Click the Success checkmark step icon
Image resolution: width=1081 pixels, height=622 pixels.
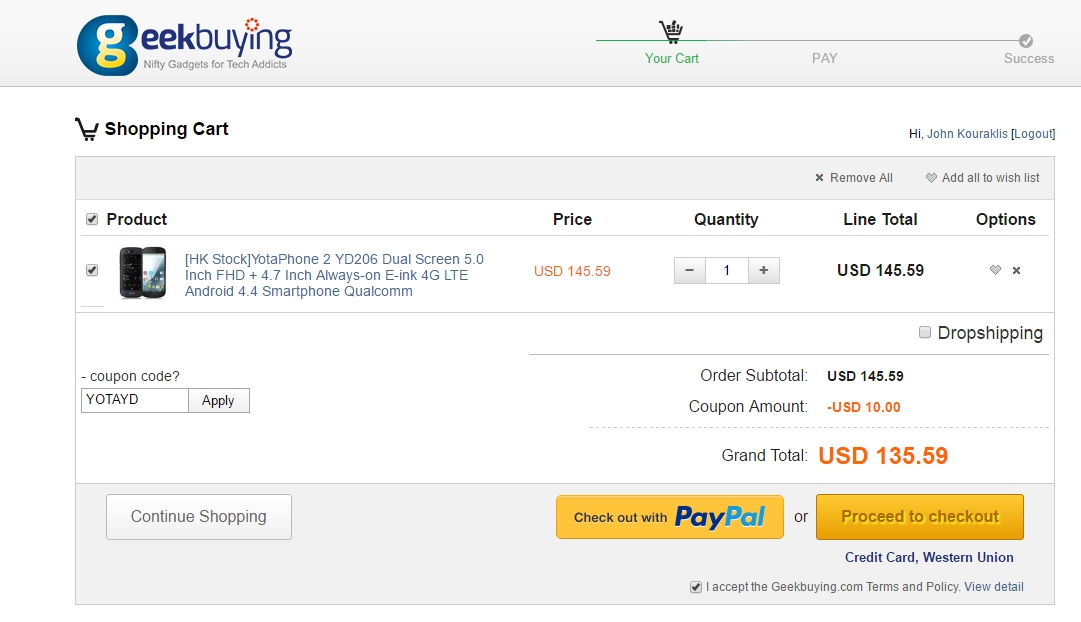(1026, 41)
